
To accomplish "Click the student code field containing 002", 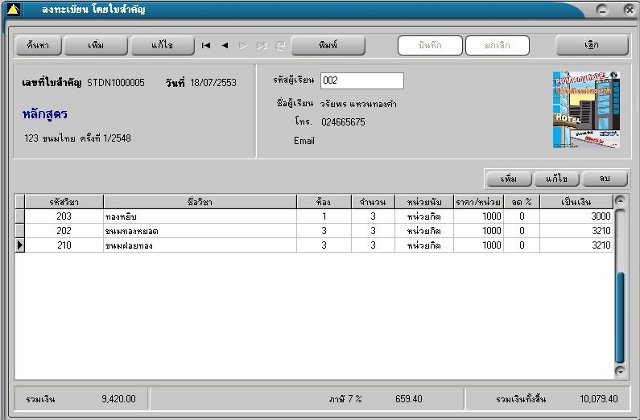I will coord(362,80).
